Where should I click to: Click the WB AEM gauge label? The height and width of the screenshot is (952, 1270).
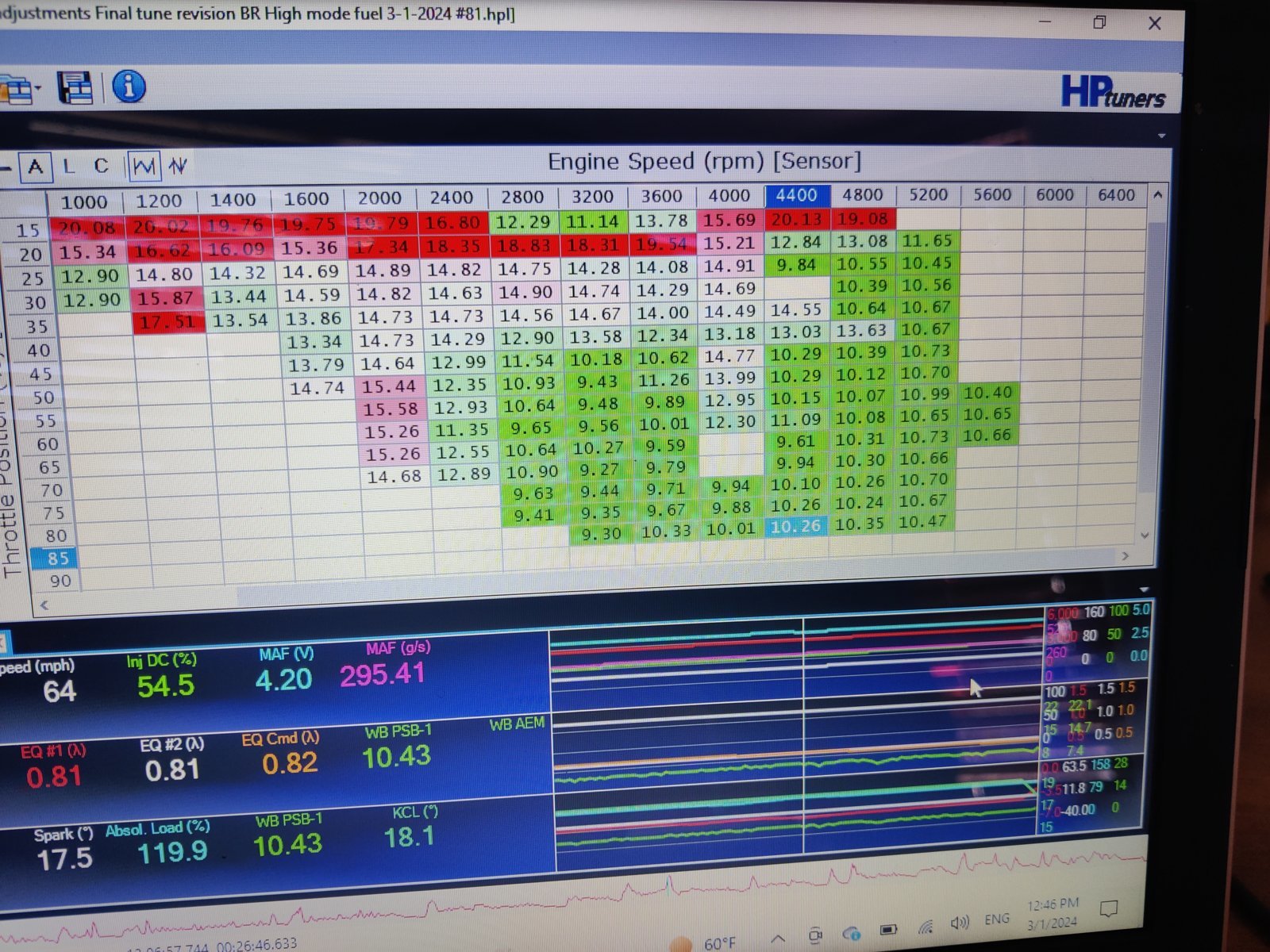tap(517, 724)
